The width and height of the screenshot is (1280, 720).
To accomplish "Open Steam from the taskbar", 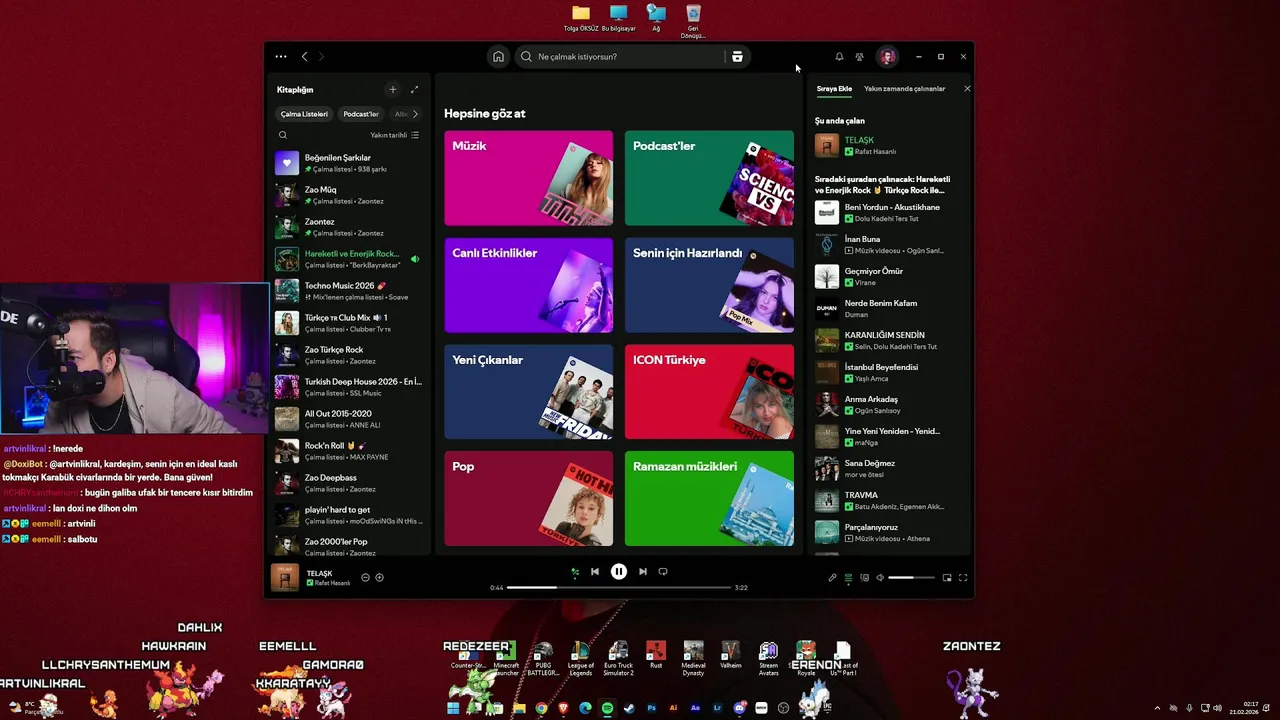I will tap(629, 708).
